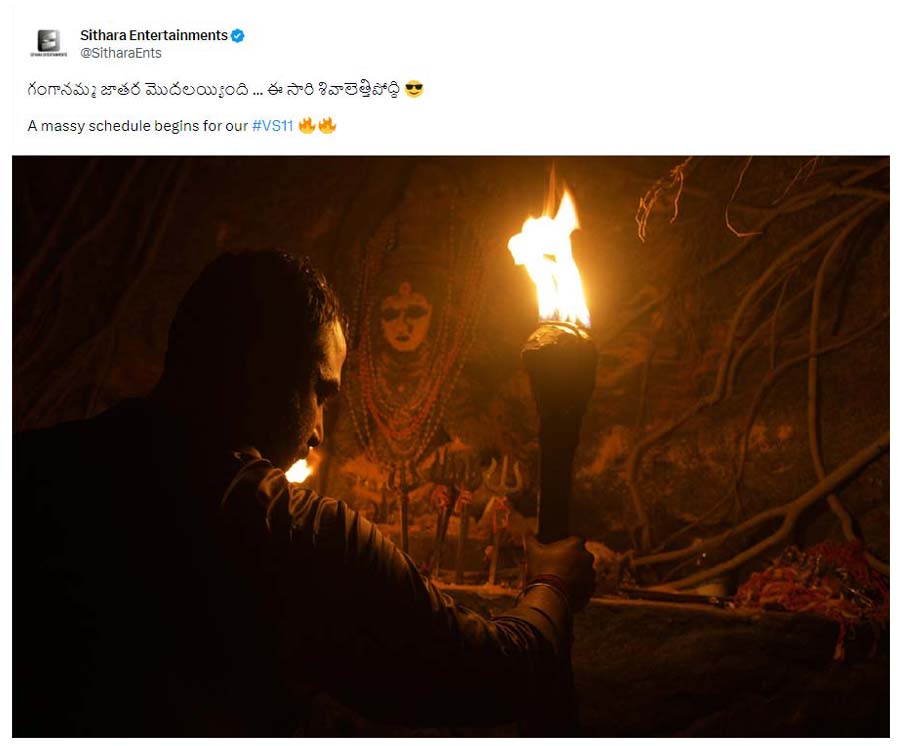Screen dimensions: 900x746
Task: Click the red cloth pile on the right
Action: [812, 582]
